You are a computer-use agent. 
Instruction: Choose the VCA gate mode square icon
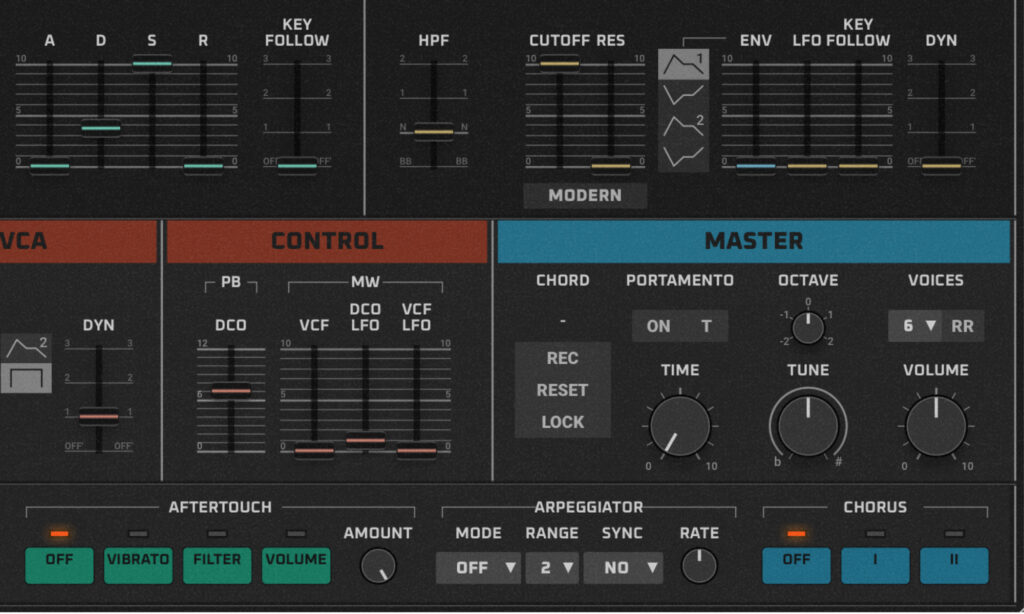25,378
